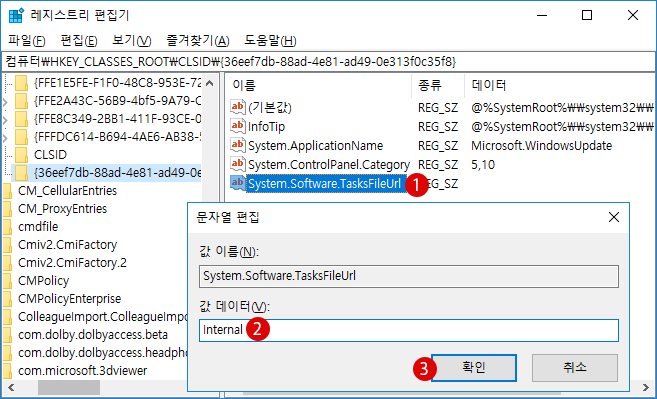The height and width of the screenshot is (399, 657).
Task: Select the Cmiv2.CmiFactory.2 key
Action: (72, 263)
